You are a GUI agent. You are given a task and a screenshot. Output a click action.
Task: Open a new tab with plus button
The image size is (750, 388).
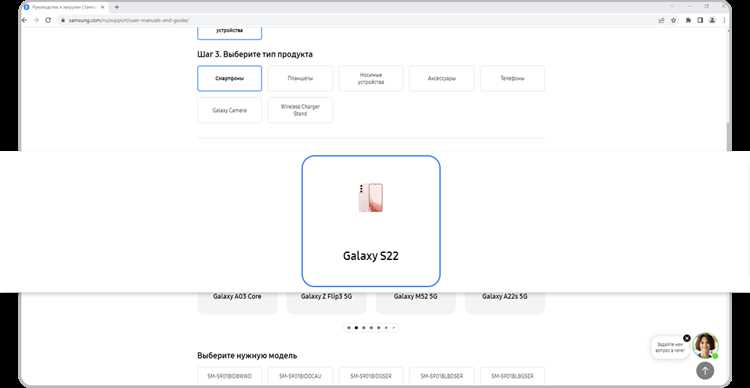tap(116, 7)
